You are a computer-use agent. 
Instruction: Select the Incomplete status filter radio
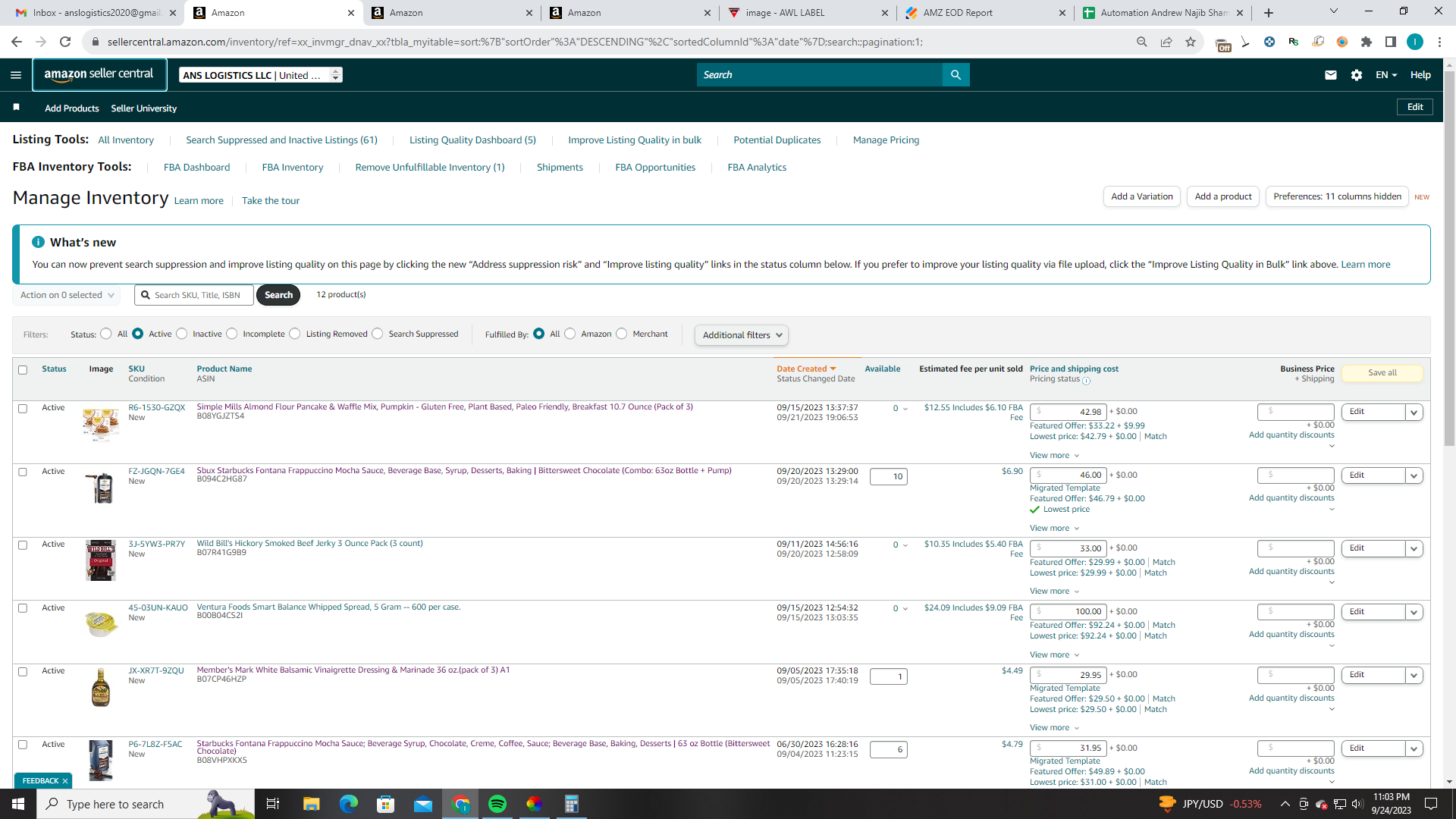(232, 334)
